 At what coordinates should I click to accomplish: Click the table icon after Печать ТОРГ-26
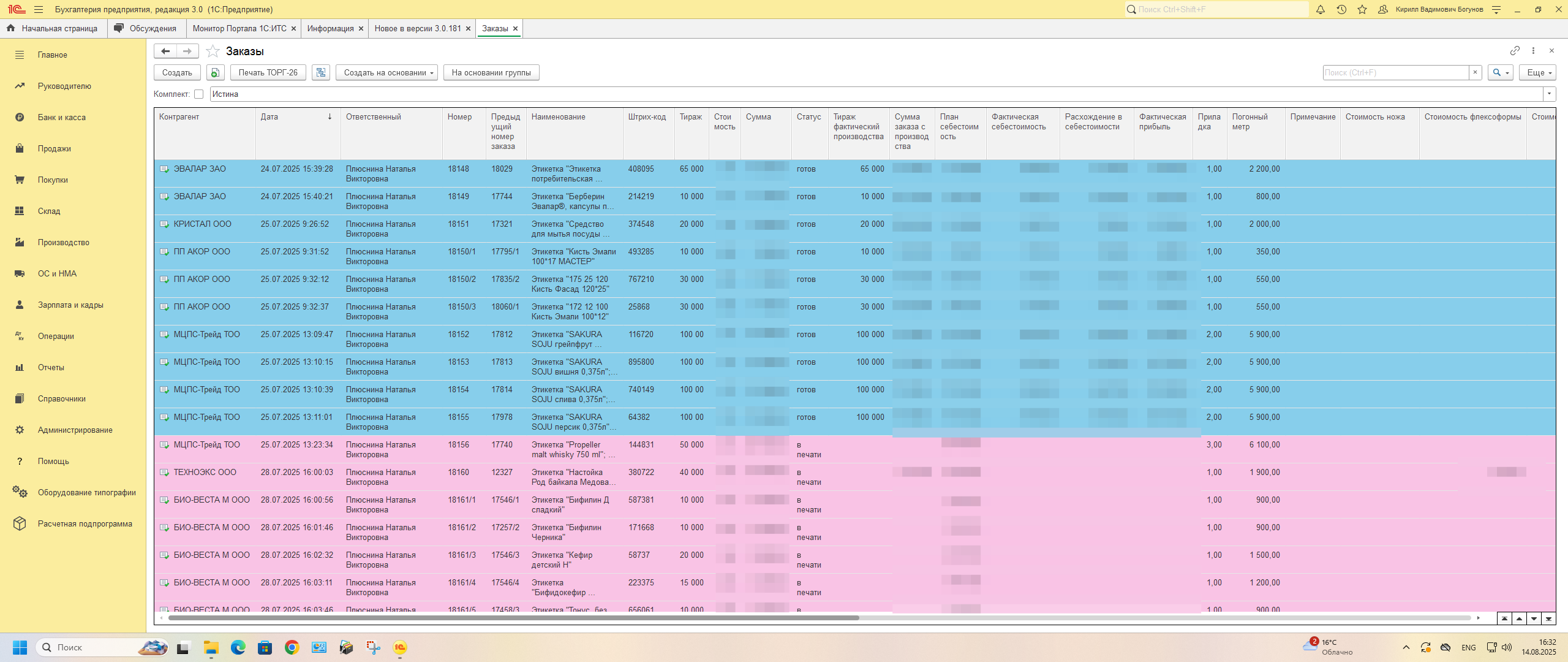point(320,72)
